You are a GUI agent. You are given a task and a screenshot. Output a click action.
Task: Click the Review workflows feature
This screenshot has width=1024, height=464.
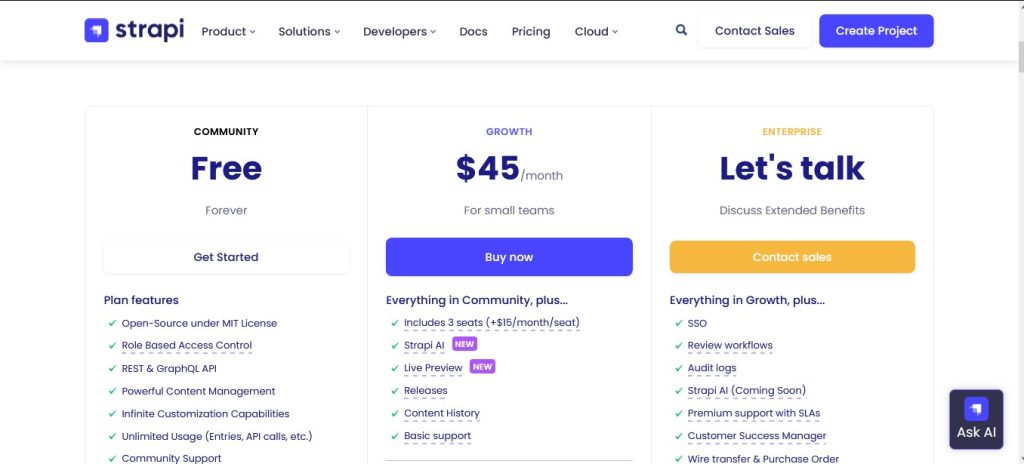pos(730,345)
